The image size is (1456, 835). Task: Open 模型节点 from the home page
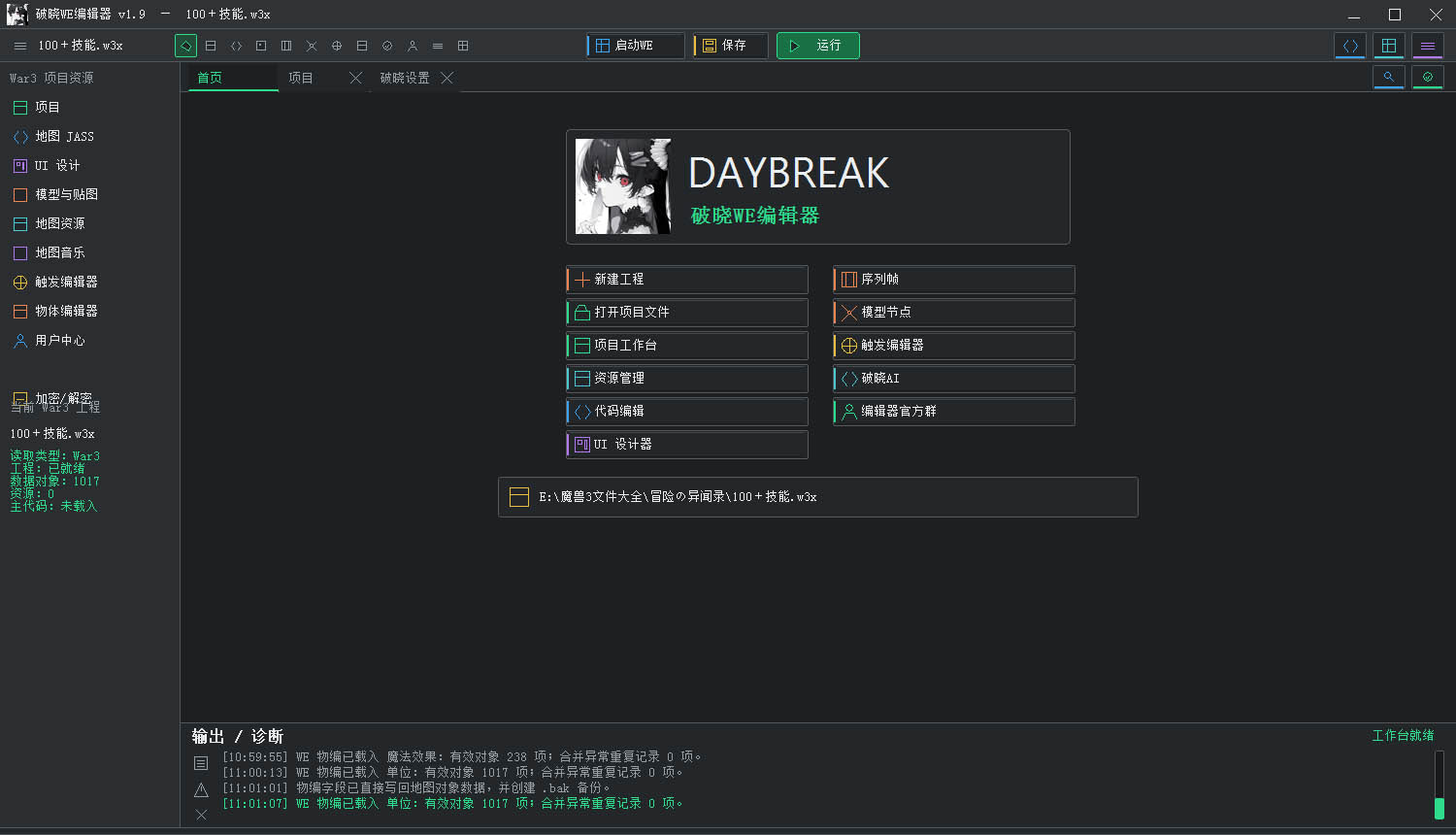click(954, 313)
